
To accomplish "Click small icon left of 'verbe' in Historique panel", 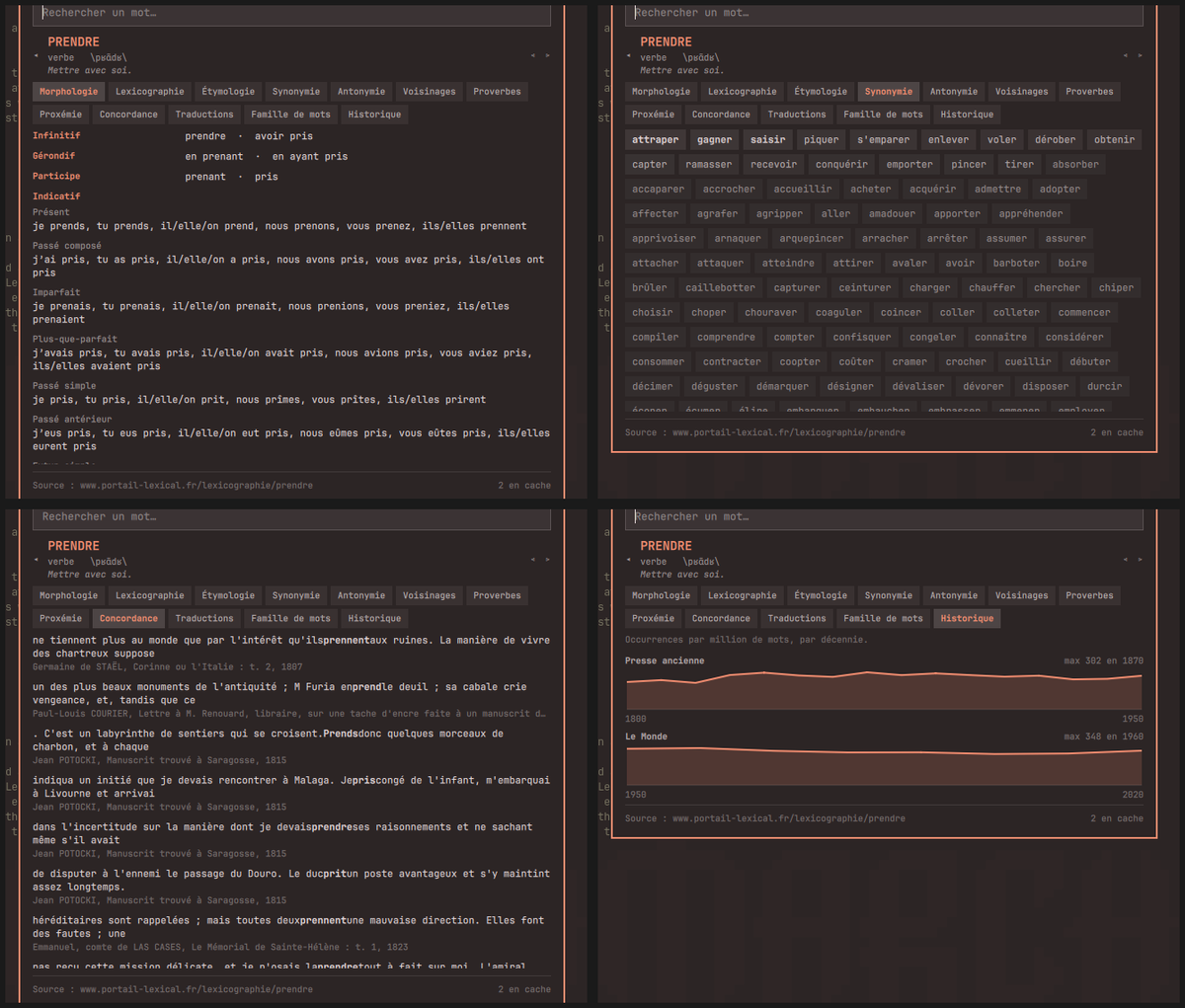I will tap(629, 561).
